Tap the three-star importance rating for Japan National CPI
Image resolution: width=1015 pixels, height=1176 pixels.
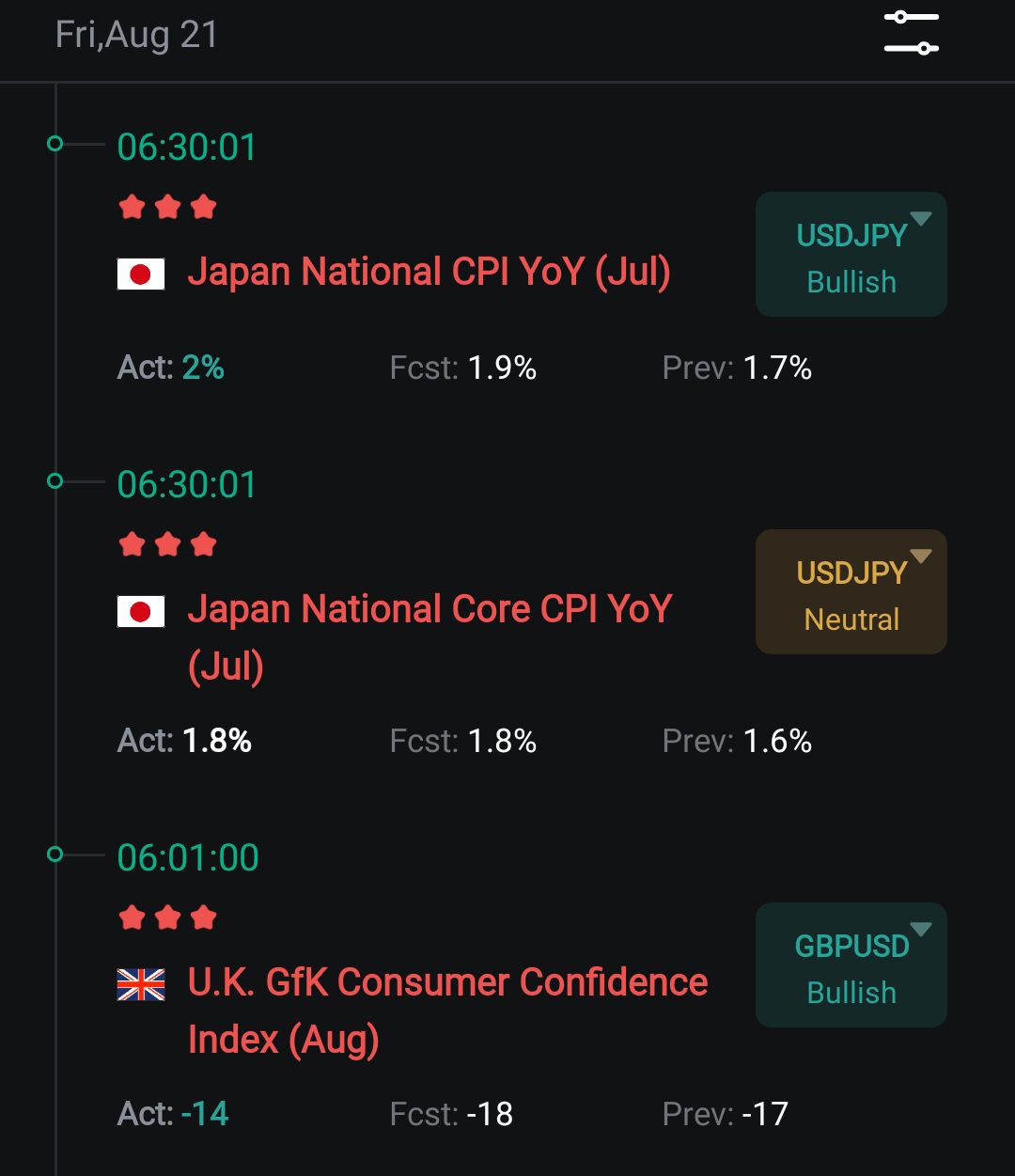168,207
